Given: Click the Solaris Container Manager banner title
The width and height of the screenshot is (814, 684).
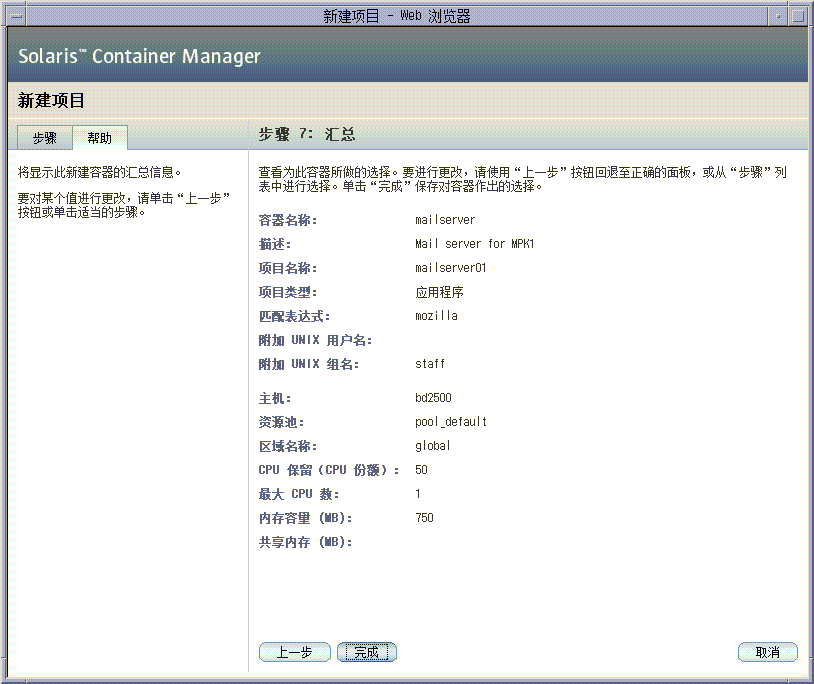Looking at the screenshot, I should tap(139, 56).
